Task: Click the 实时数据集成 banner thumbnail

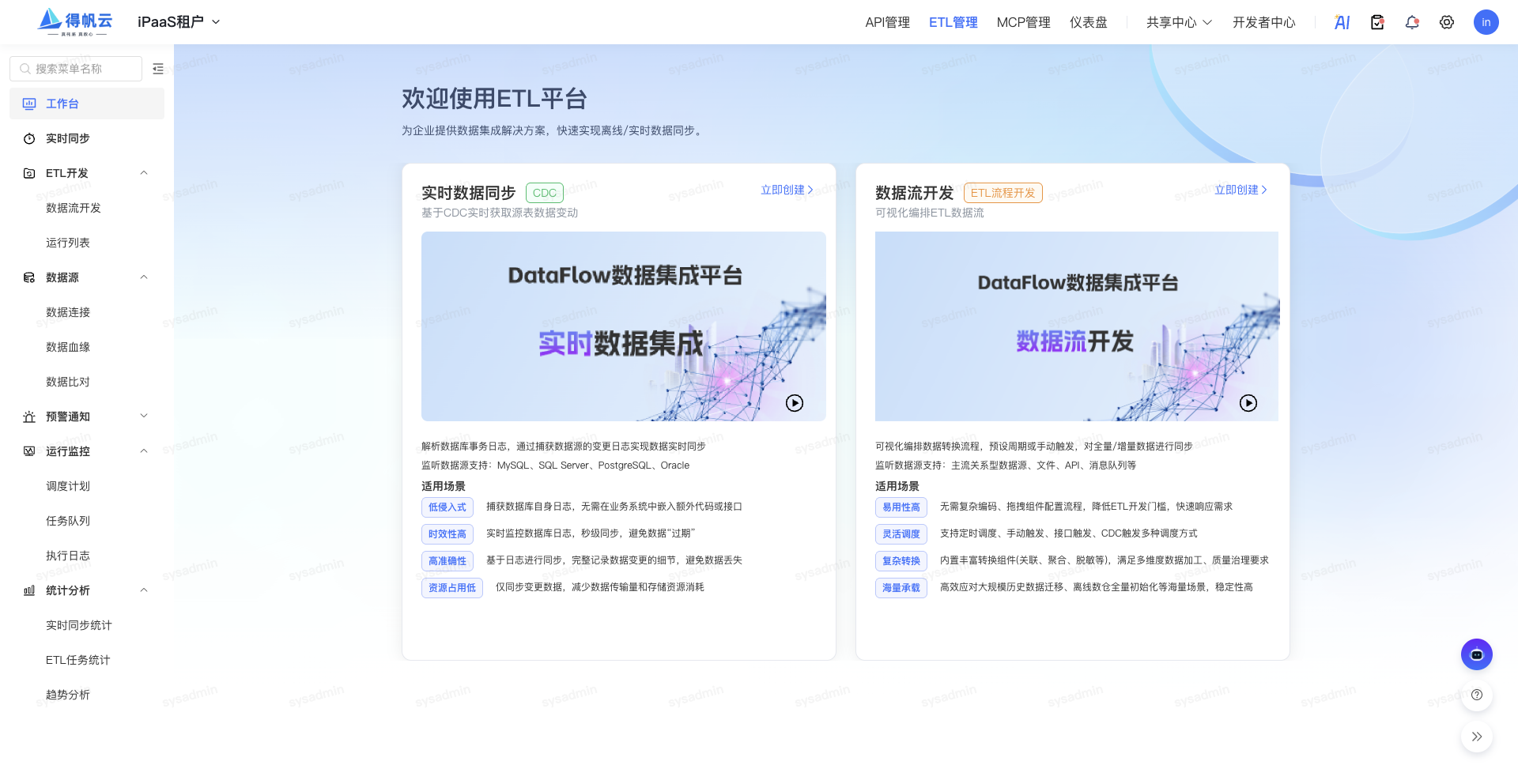Action: coord(624,326)
